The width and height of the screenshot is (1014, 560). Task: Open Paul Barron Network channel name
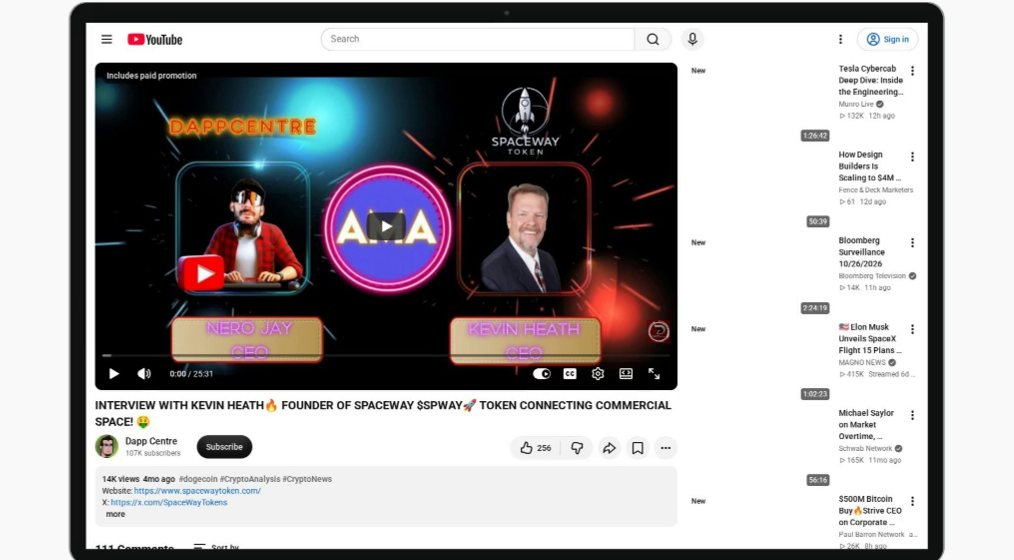871,535
